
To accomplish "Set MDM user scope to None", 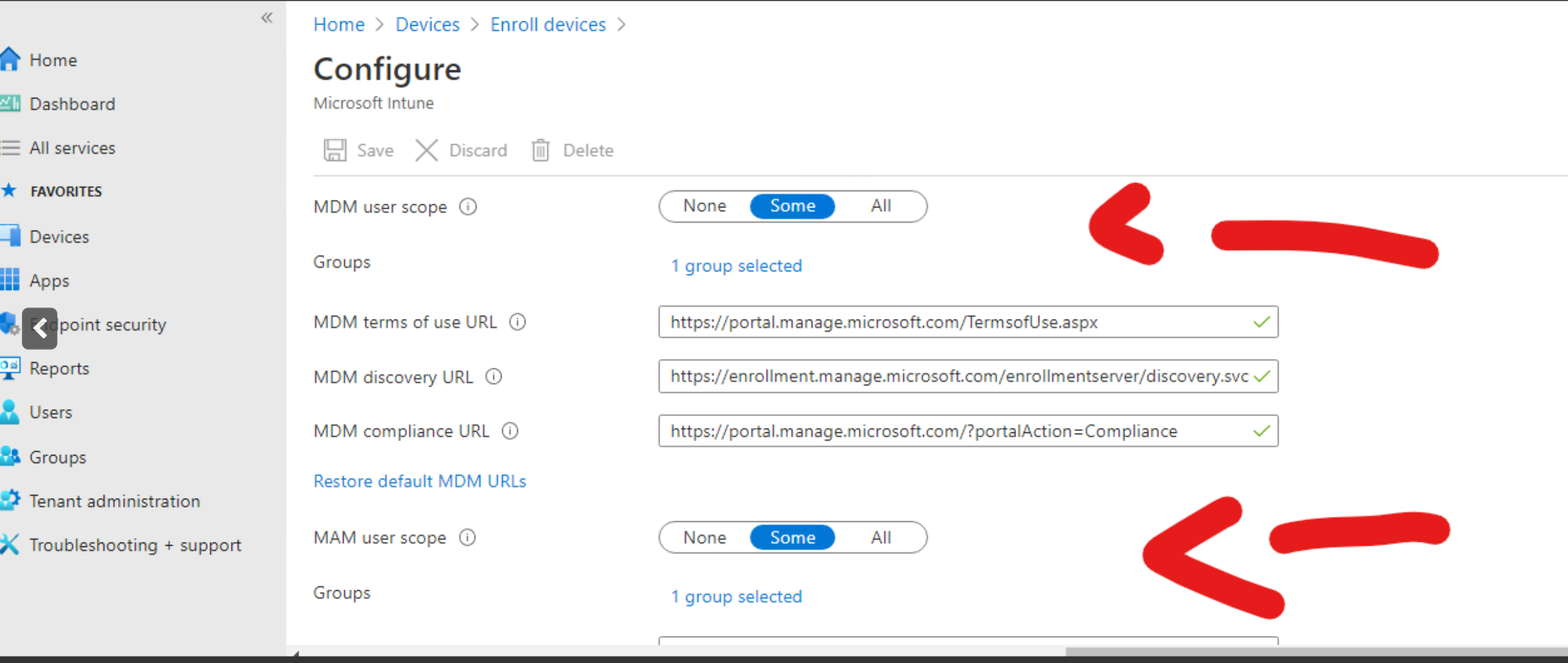I will 705,206.
